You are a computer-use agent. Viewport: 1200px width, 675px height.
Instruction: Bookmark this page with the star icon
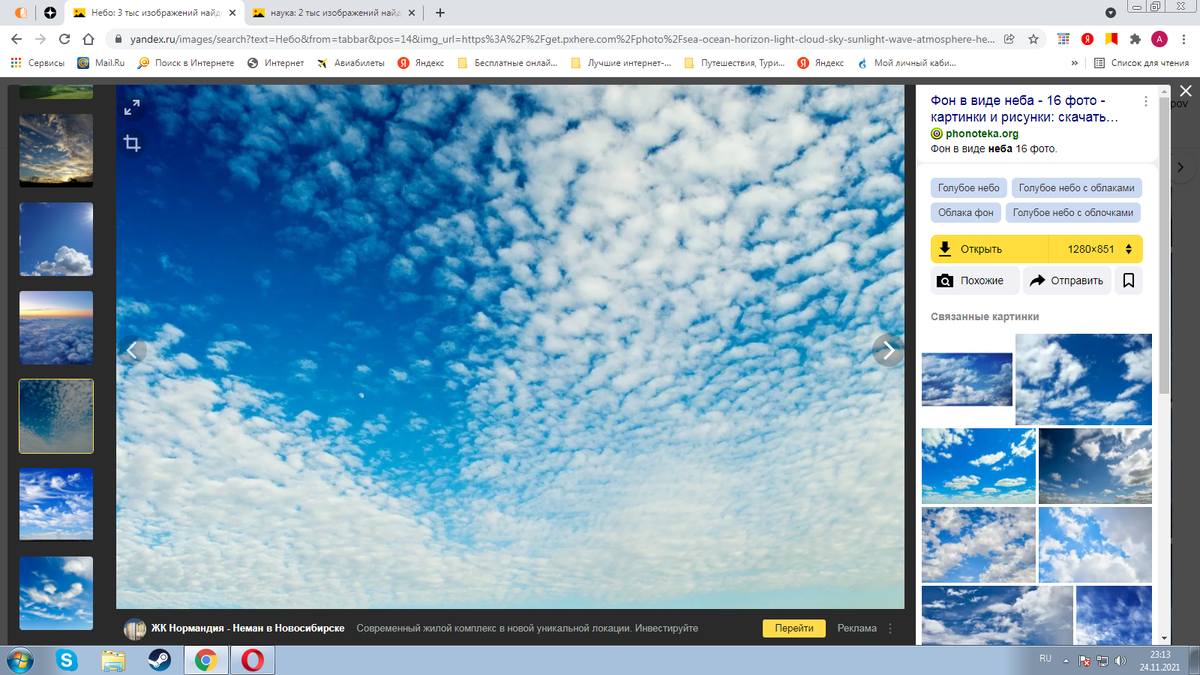pos(1033,39)
